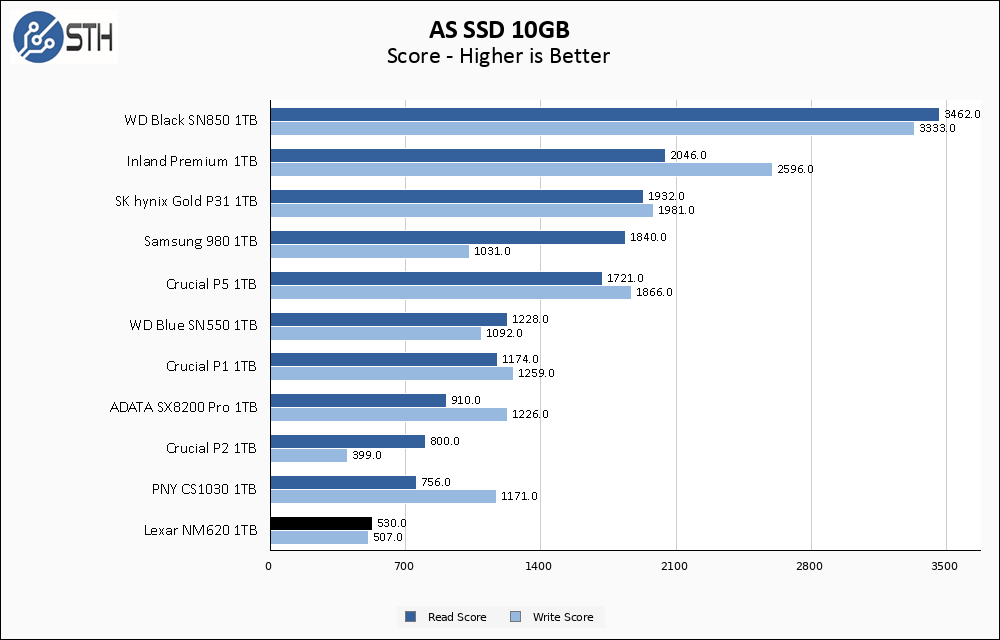Click the 700 axis tick label
Screen dimensions: 1000x640
click(x=404, y=566)
